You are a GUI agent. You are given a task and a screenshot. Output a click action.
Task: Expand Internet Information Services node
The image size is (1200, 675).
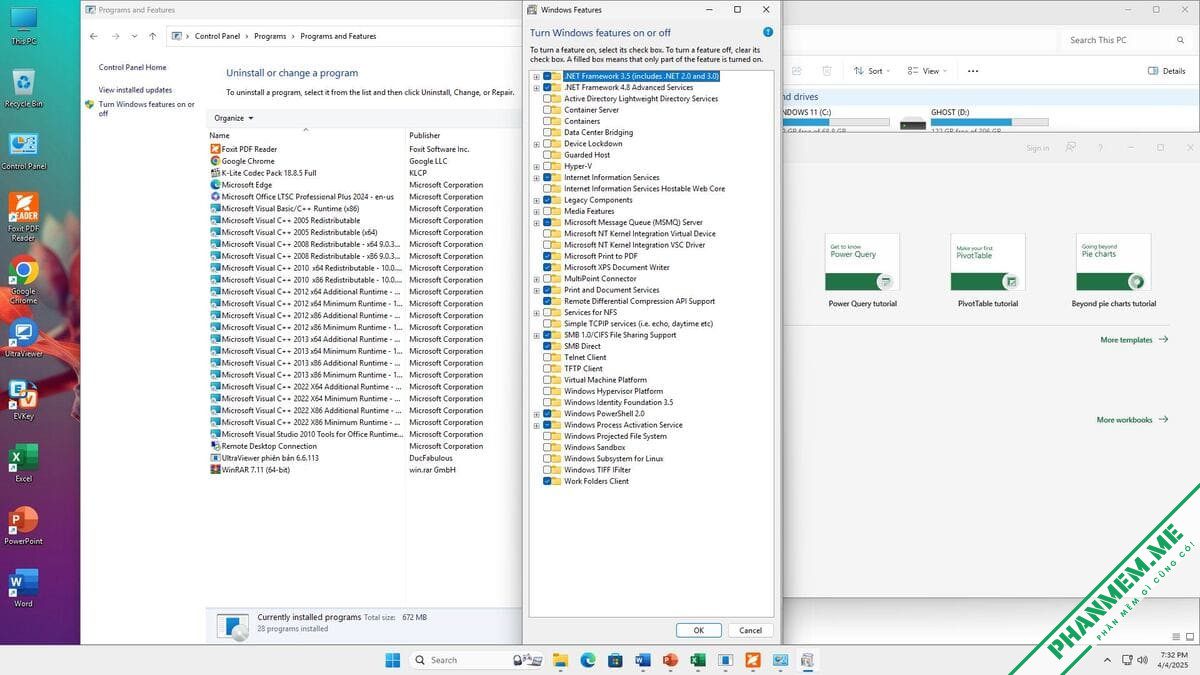(x=536, y=177)
